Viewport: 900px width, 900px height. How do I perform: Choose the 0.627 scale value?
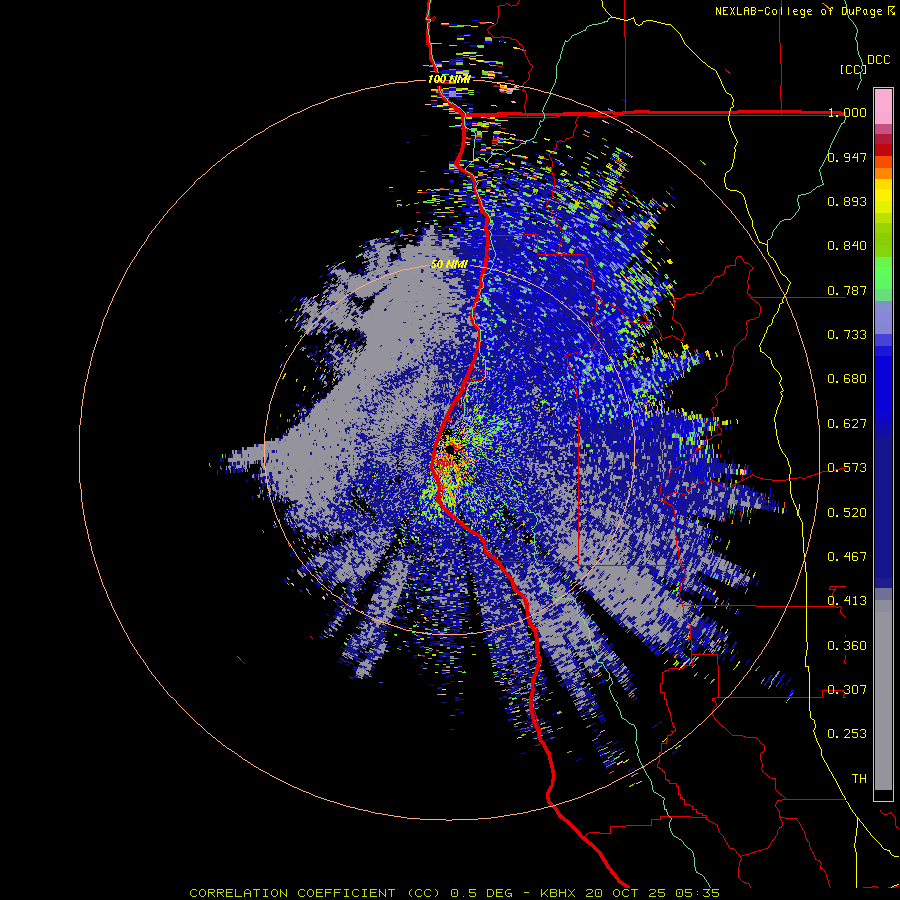pos(847,424)
